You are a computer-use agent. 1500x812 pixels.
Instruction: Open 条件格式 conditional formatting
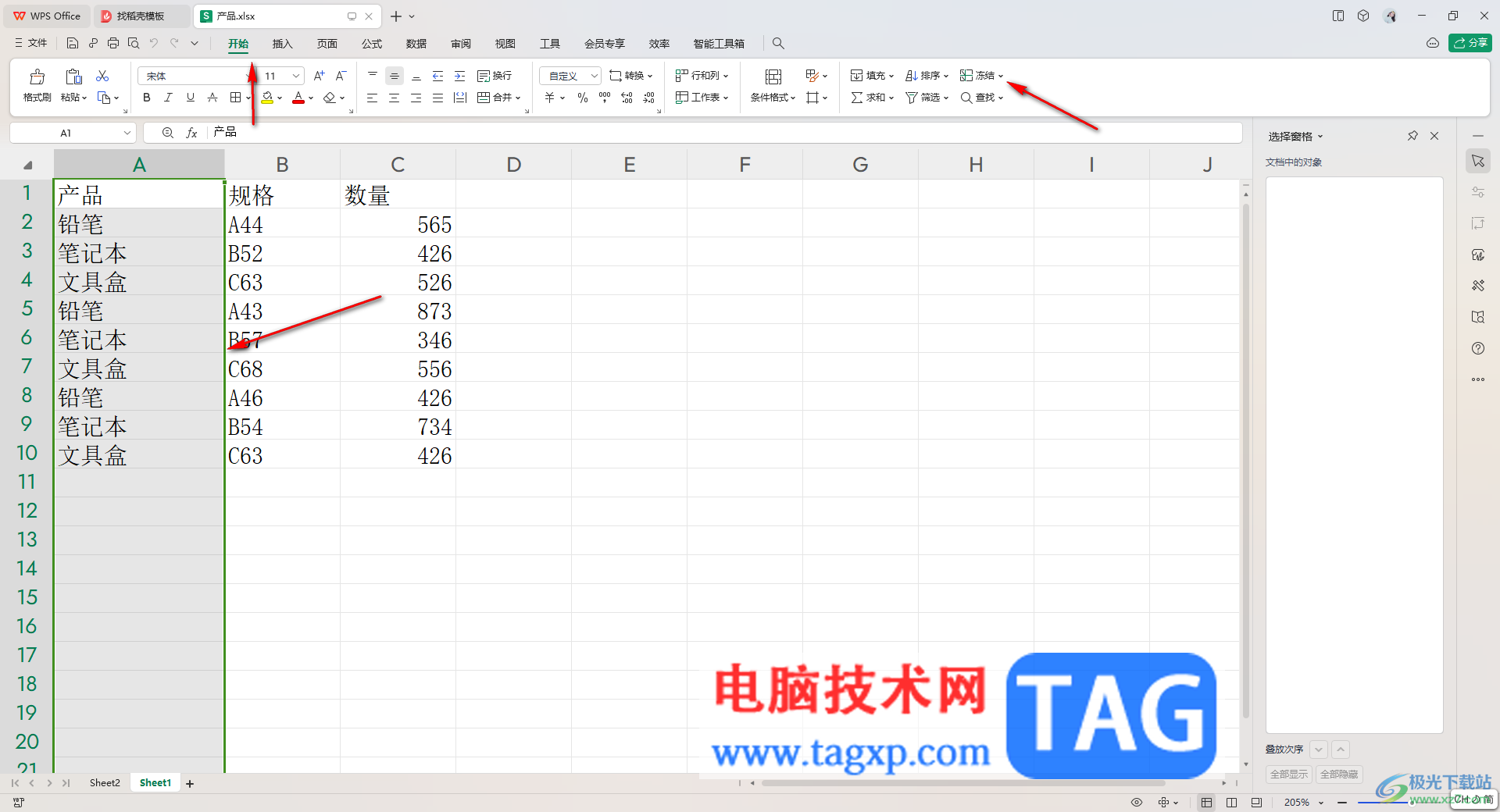click(773, 84)
